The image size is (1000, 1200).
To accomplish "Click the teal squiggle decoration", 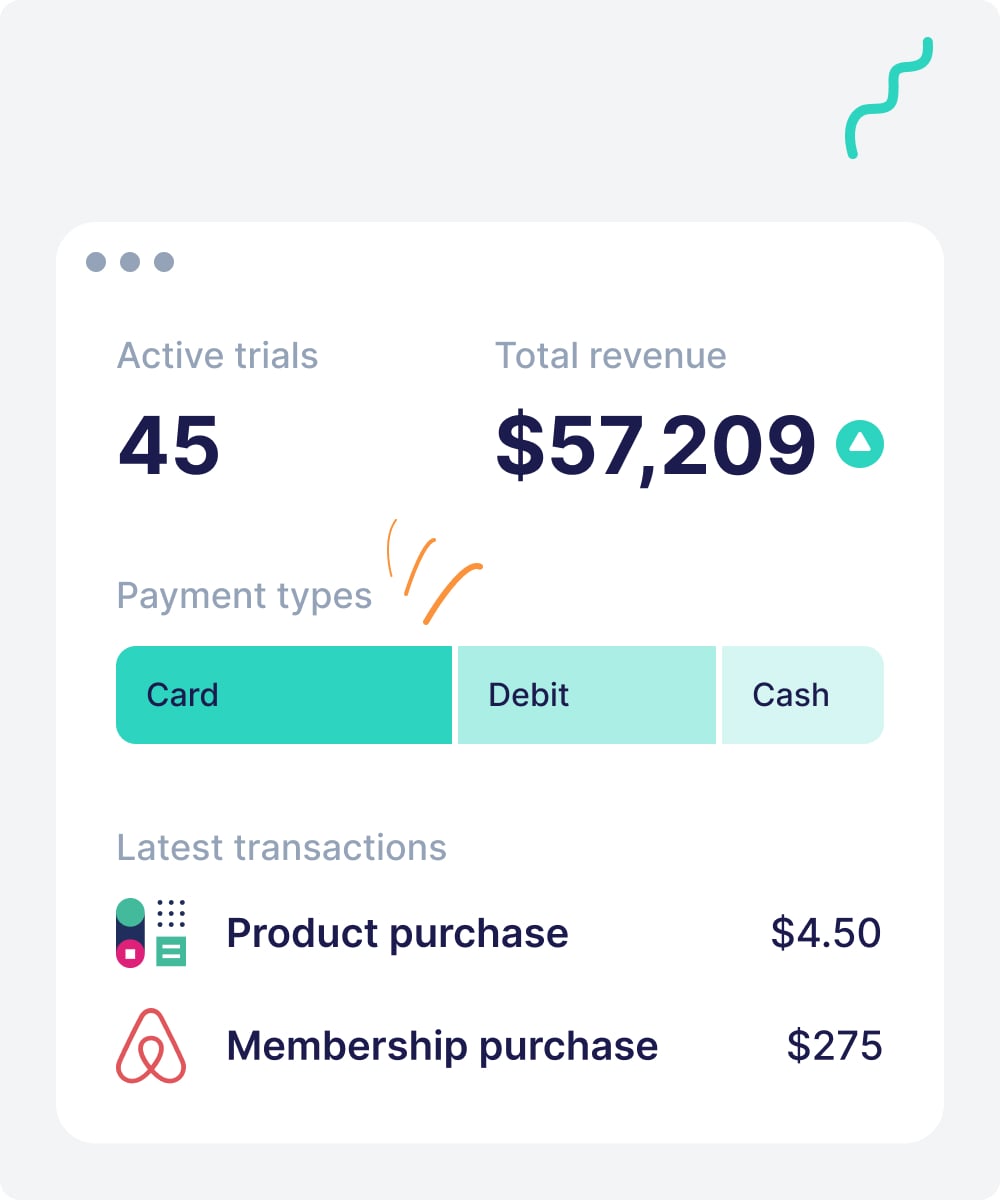I will [889, 98].
